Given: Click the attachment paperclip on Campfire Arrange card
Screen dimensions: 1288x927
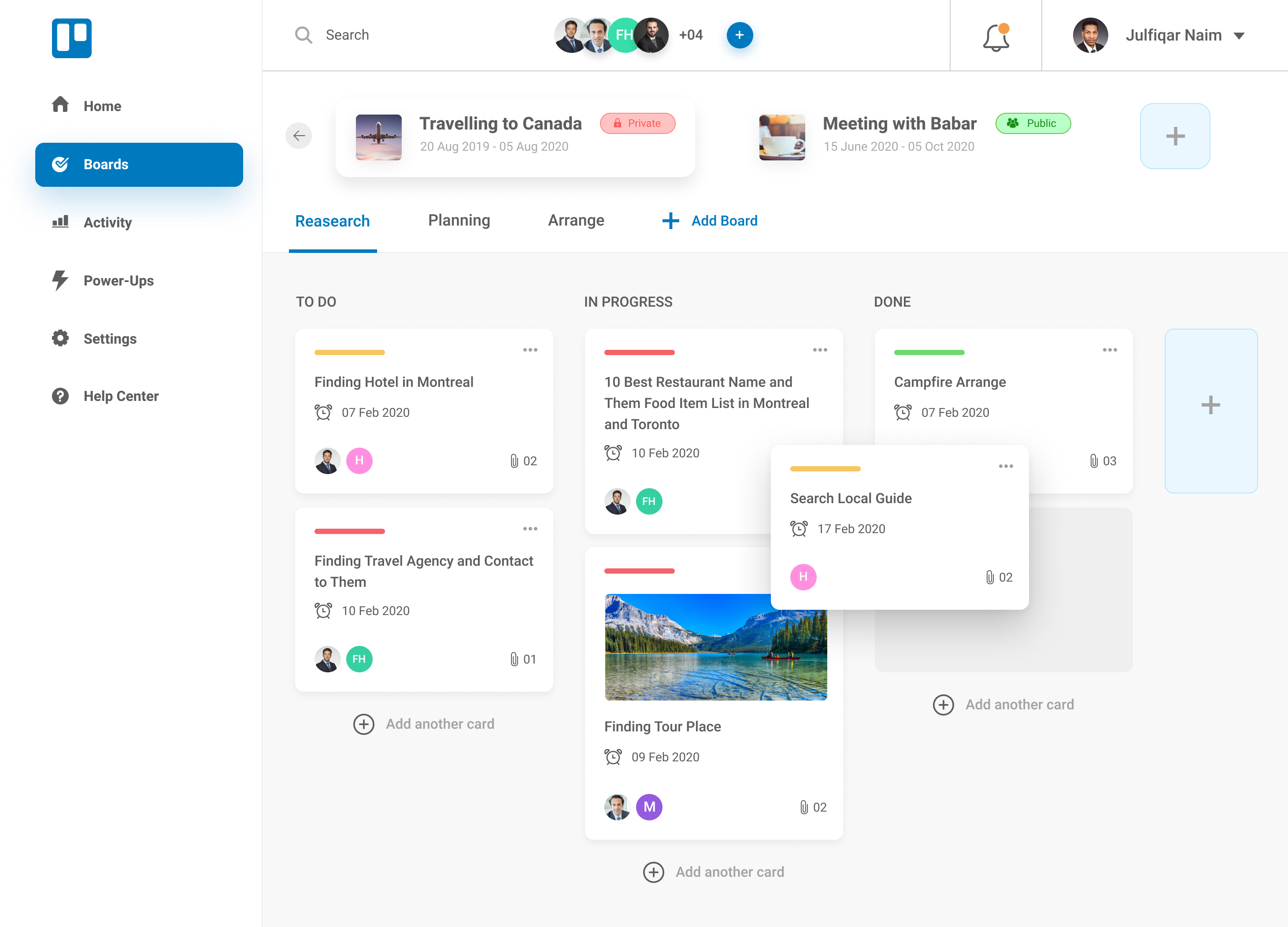Looking at the screenshot, I should (1094, 461).
